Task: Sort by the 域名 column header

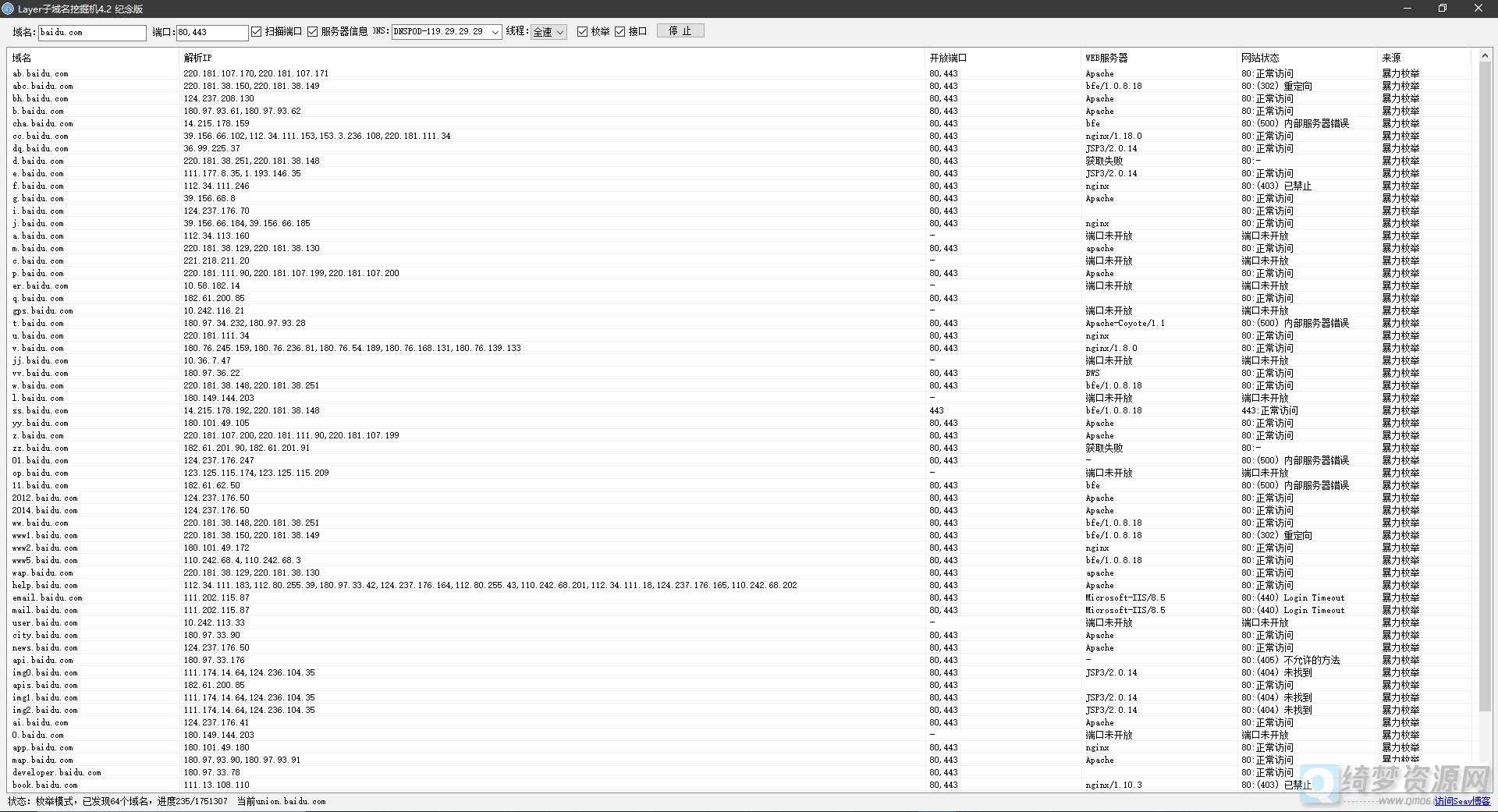Action: 93,58
